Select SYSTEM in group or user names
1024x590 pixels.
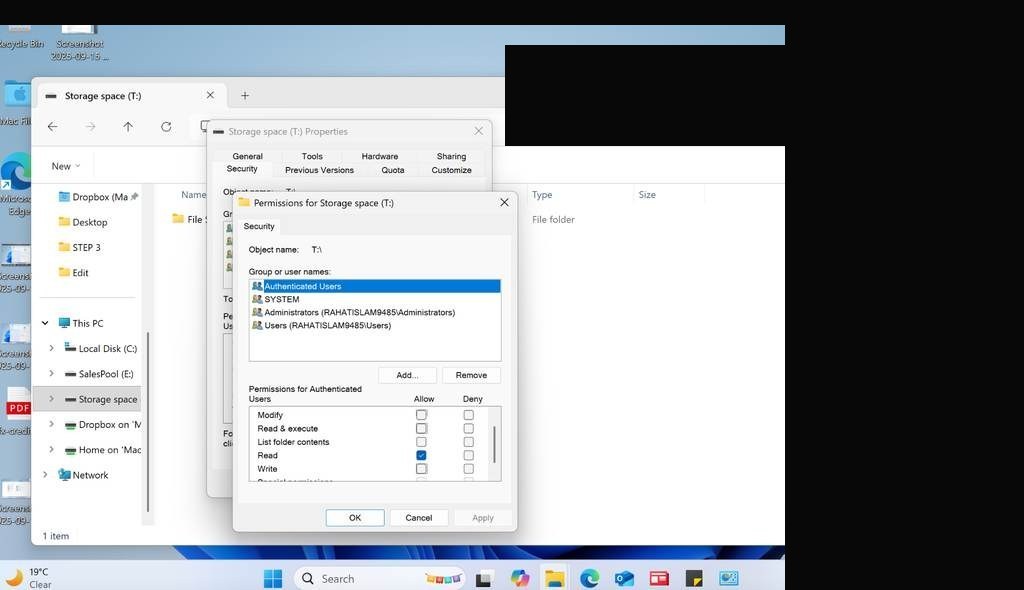374,299
